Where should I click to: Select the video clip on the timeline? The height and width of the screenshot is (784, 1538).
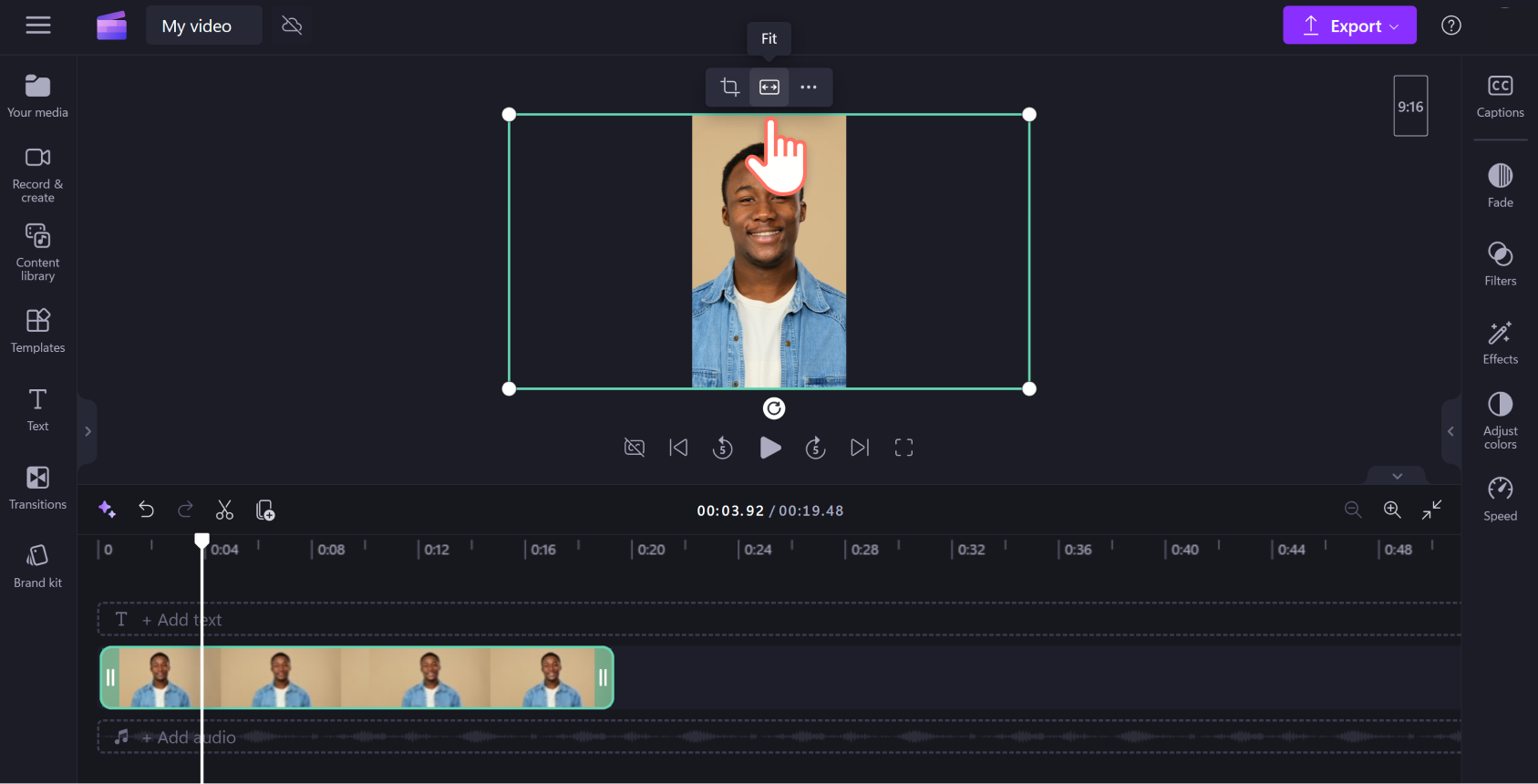tap(356, 677)
